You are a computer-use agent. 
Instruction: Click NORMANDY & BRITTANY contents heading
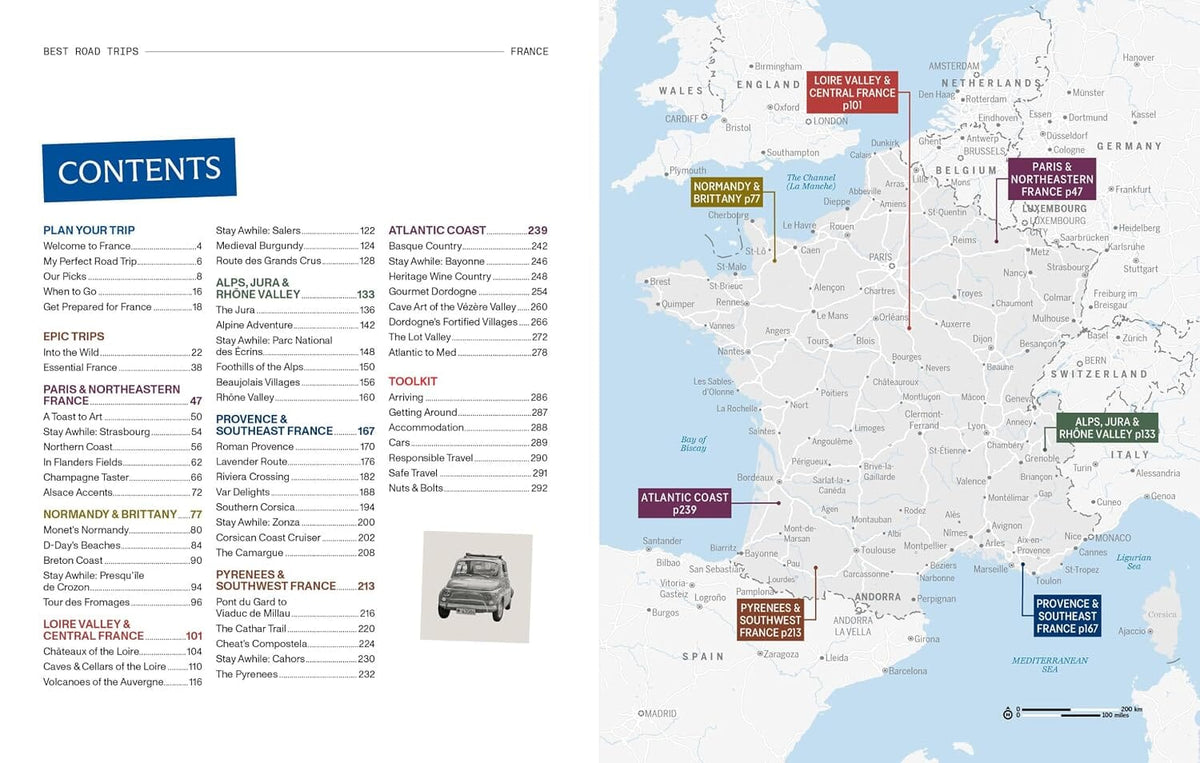(x=123, y=514)
